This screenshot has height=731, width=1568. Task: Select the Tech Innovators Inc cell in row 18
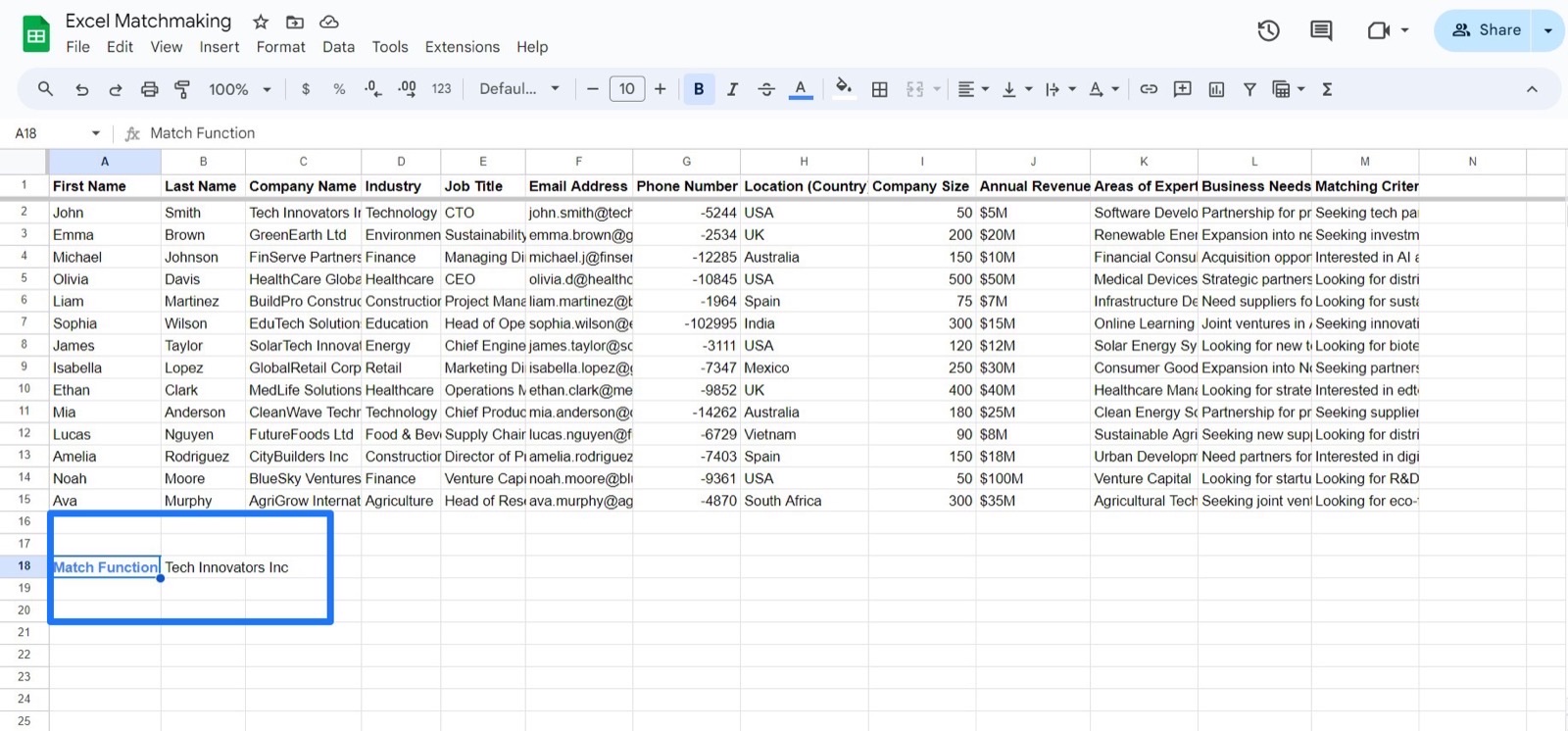pyautogui.click(x=203, y=567)
